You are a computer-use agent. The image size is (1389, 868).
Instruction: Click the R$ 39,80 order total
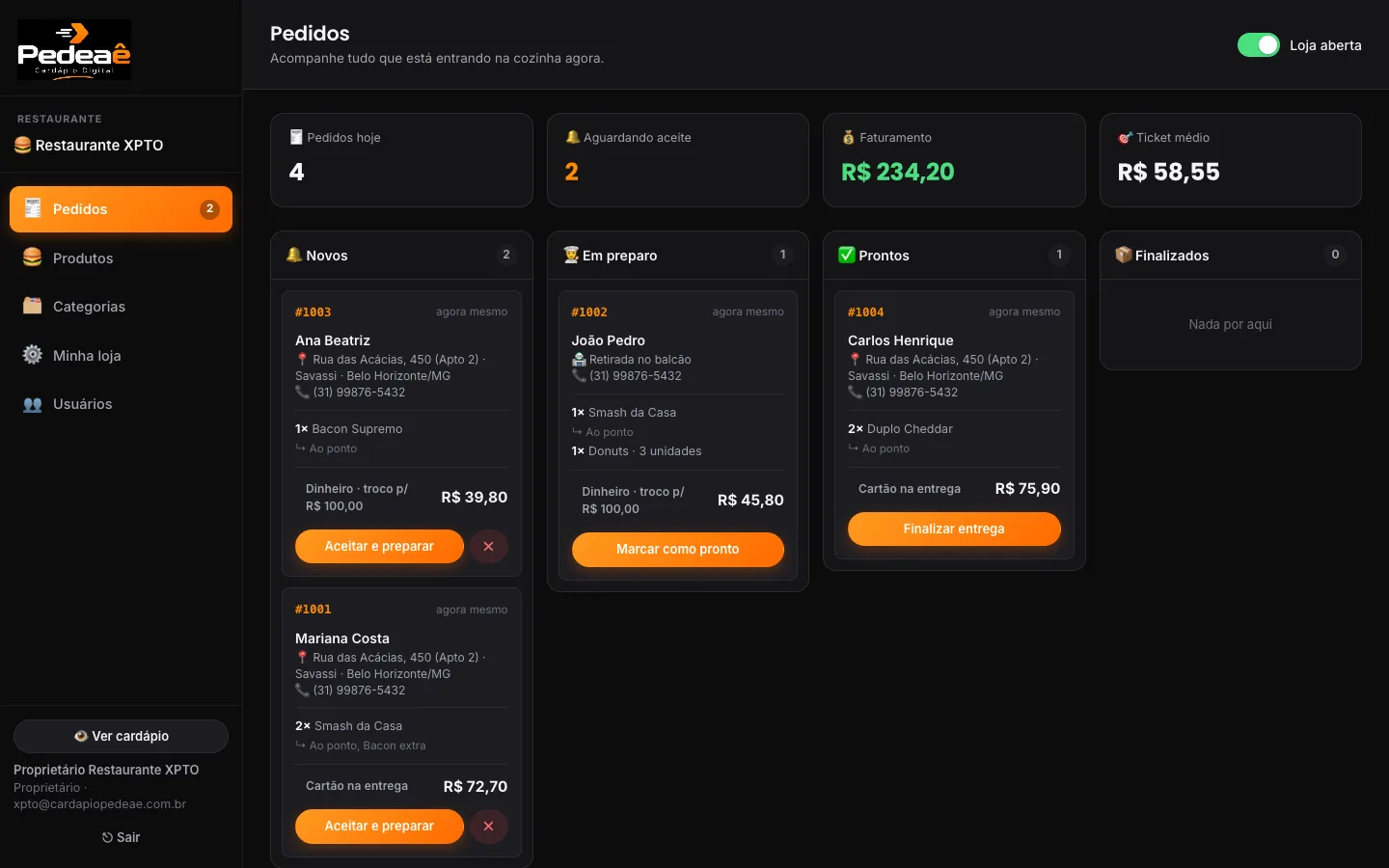point(475,498)
